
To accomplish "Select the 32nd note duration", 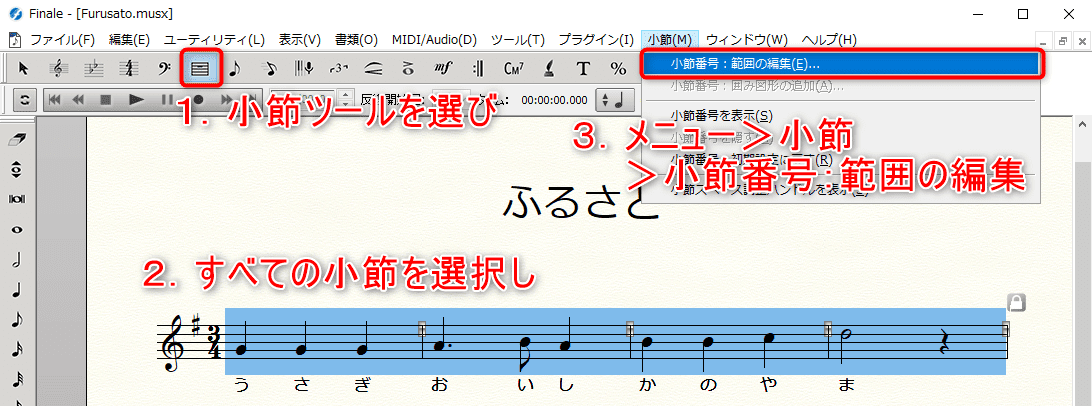I will click(x=16, y=380).
